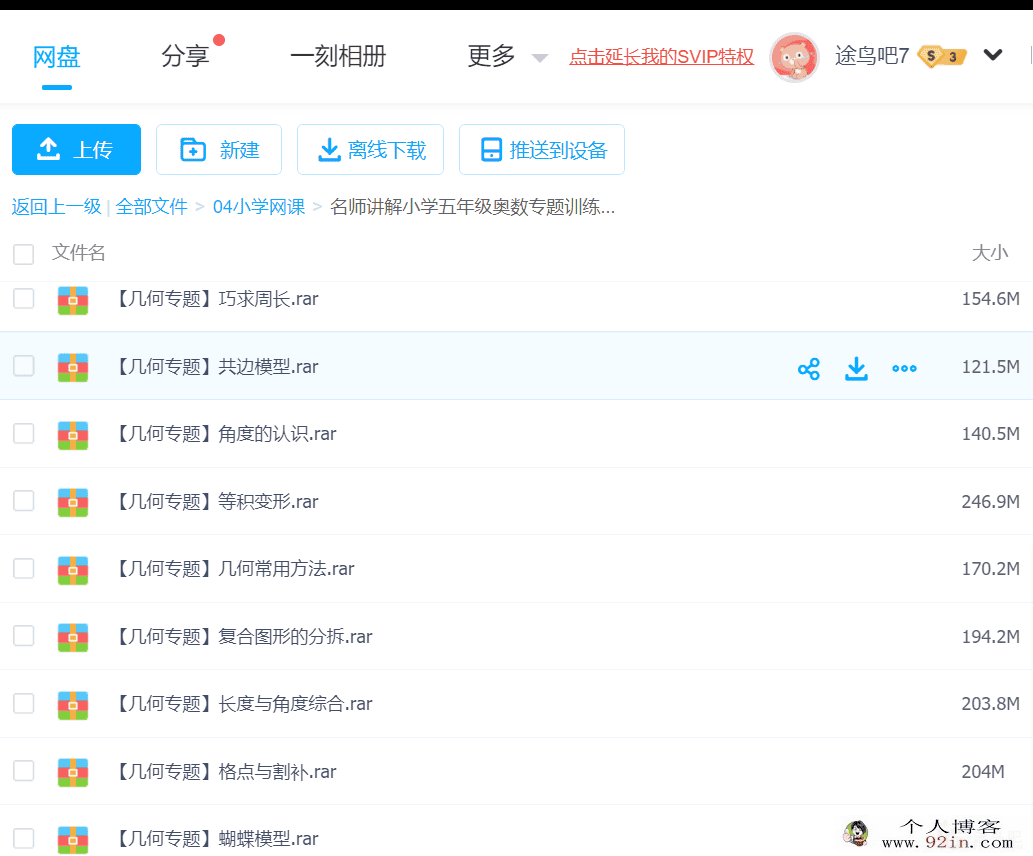
Task: Check the box for 格点与割补.rar
Action: click(24, 770)
